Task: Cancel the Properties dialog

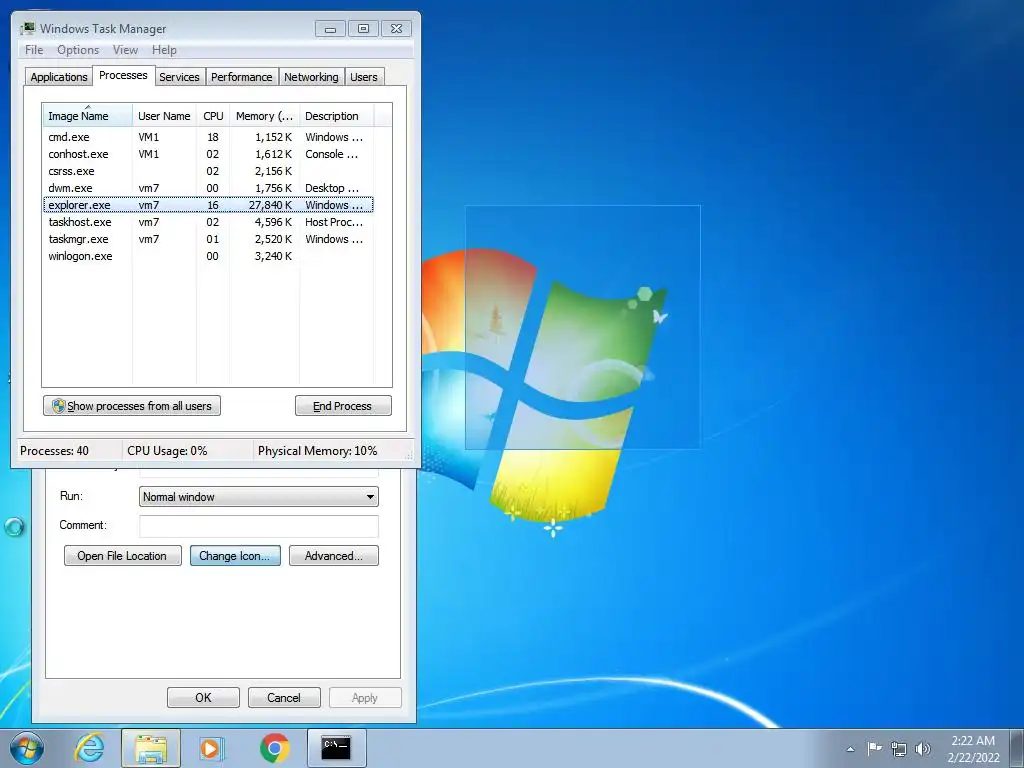Action: click(x=284, y=697)
